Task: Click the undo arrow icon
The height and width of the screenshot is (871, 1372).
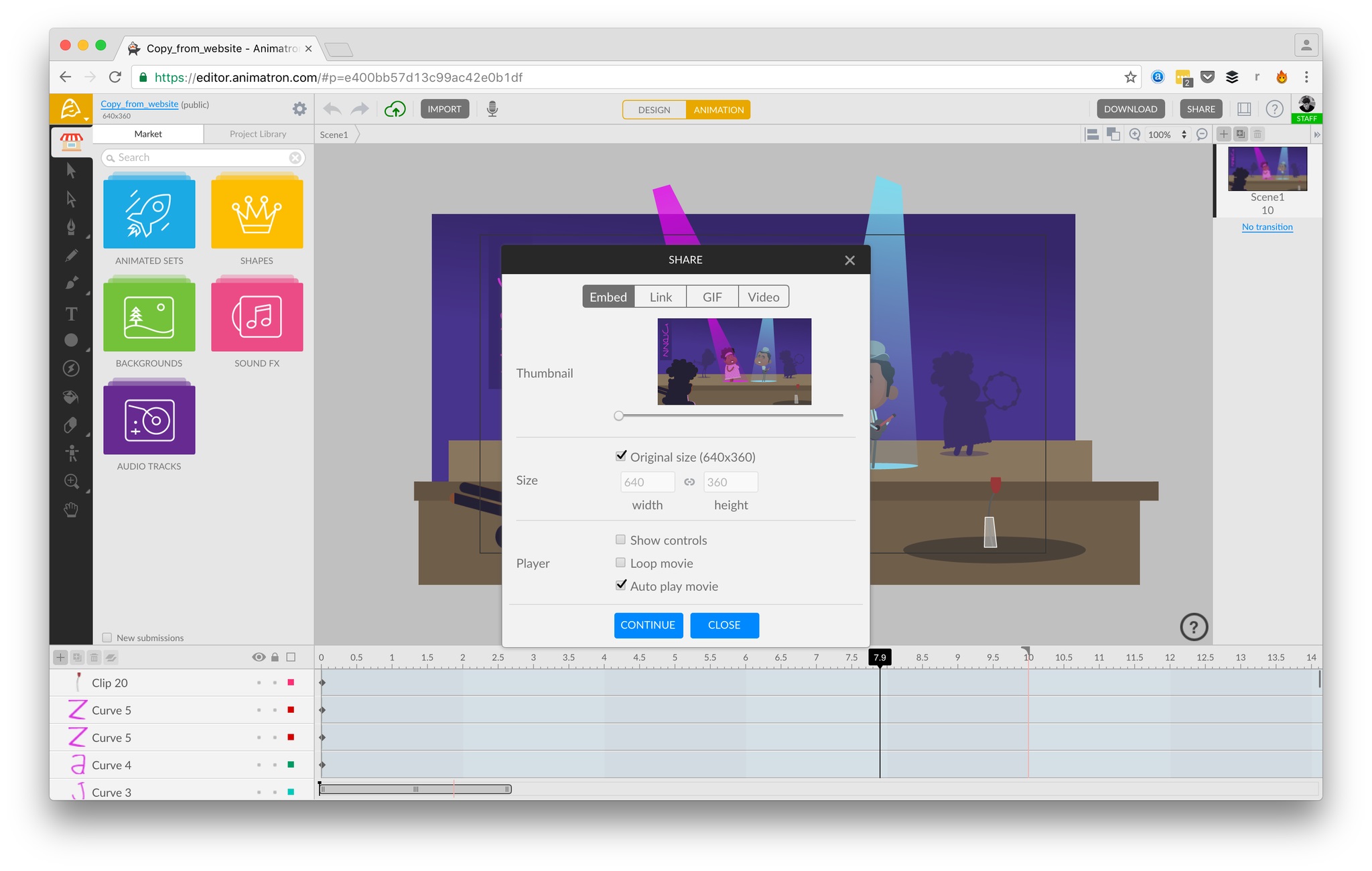Action: [x=333, y=109]
